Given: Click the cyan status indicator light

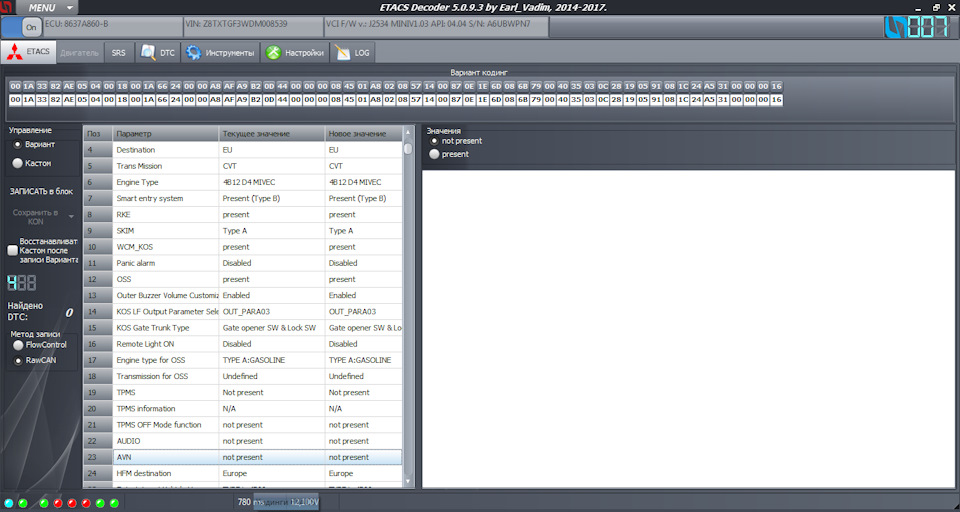Looking at the screenshot, I should (x=9, y=503).
